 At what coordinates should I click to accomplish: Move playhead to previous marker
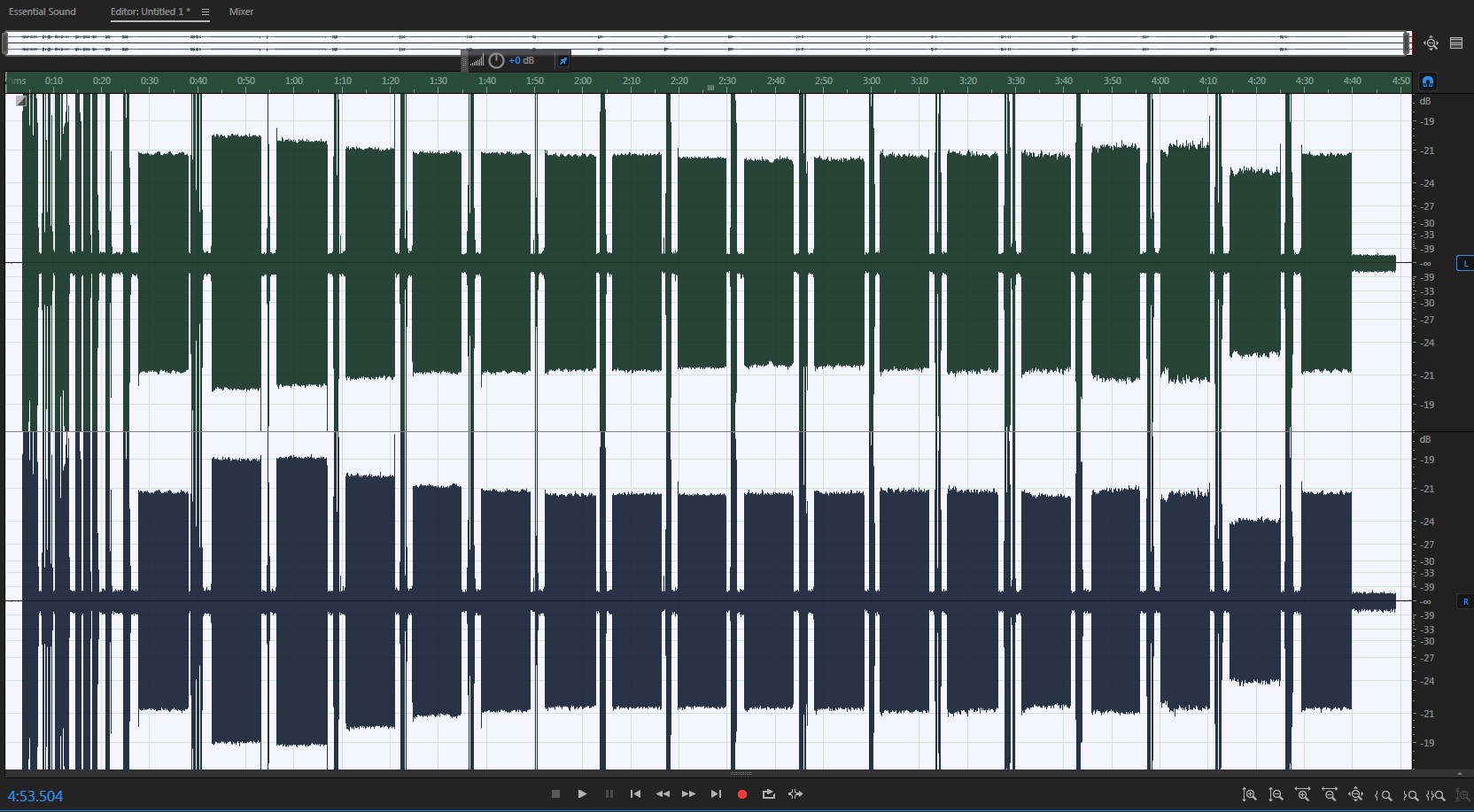(635, 794)
